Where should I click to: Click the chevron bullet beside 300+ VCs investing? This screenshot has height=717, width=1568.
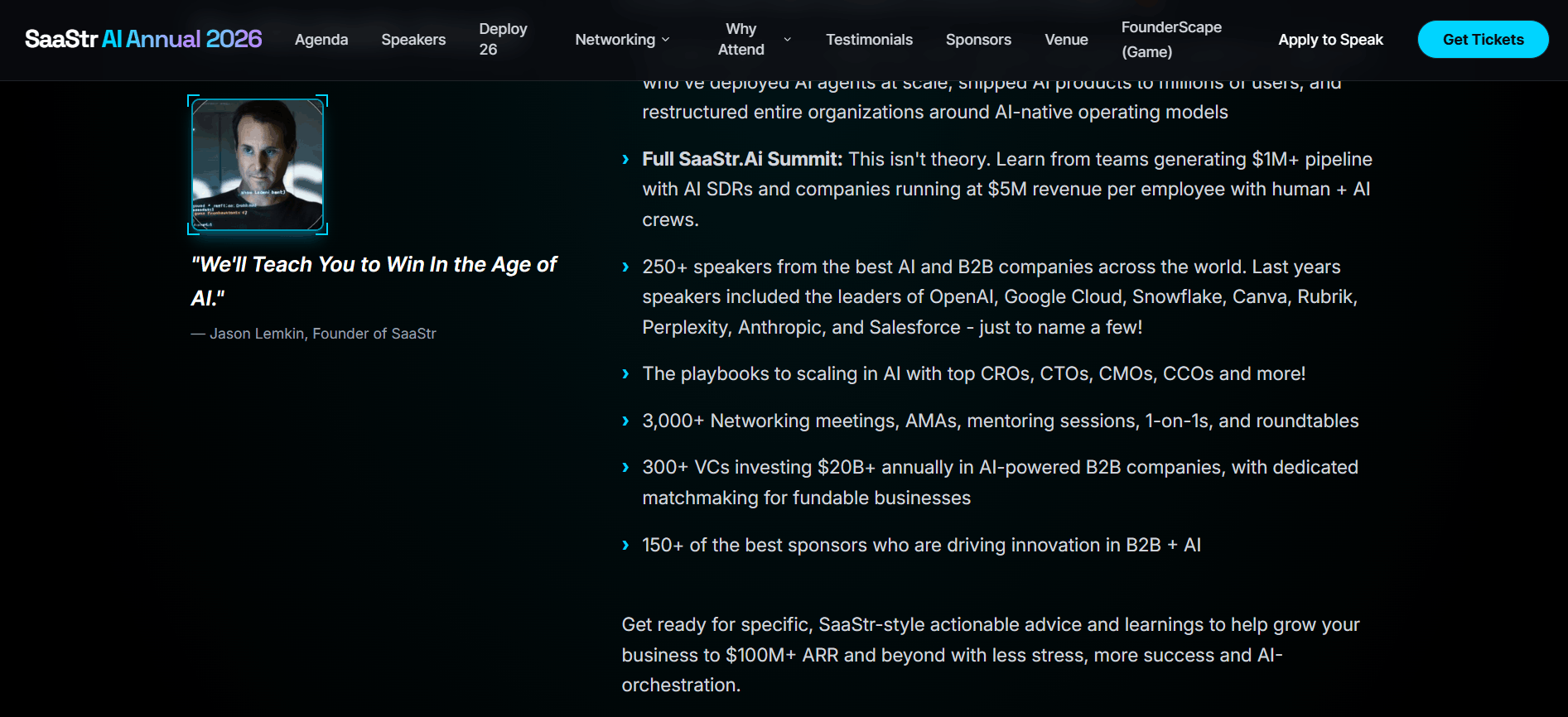pyautogui.click(x=625, y=468)
